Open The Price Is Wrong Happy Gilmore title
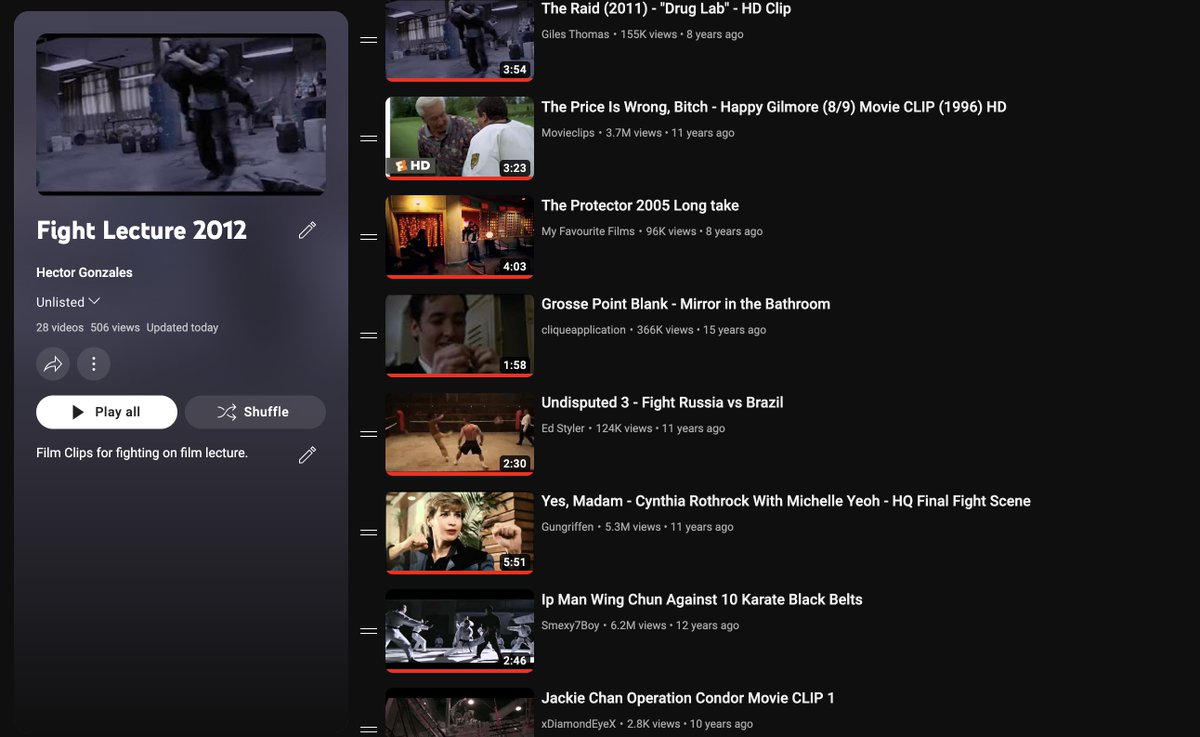 tap(774, 107)
